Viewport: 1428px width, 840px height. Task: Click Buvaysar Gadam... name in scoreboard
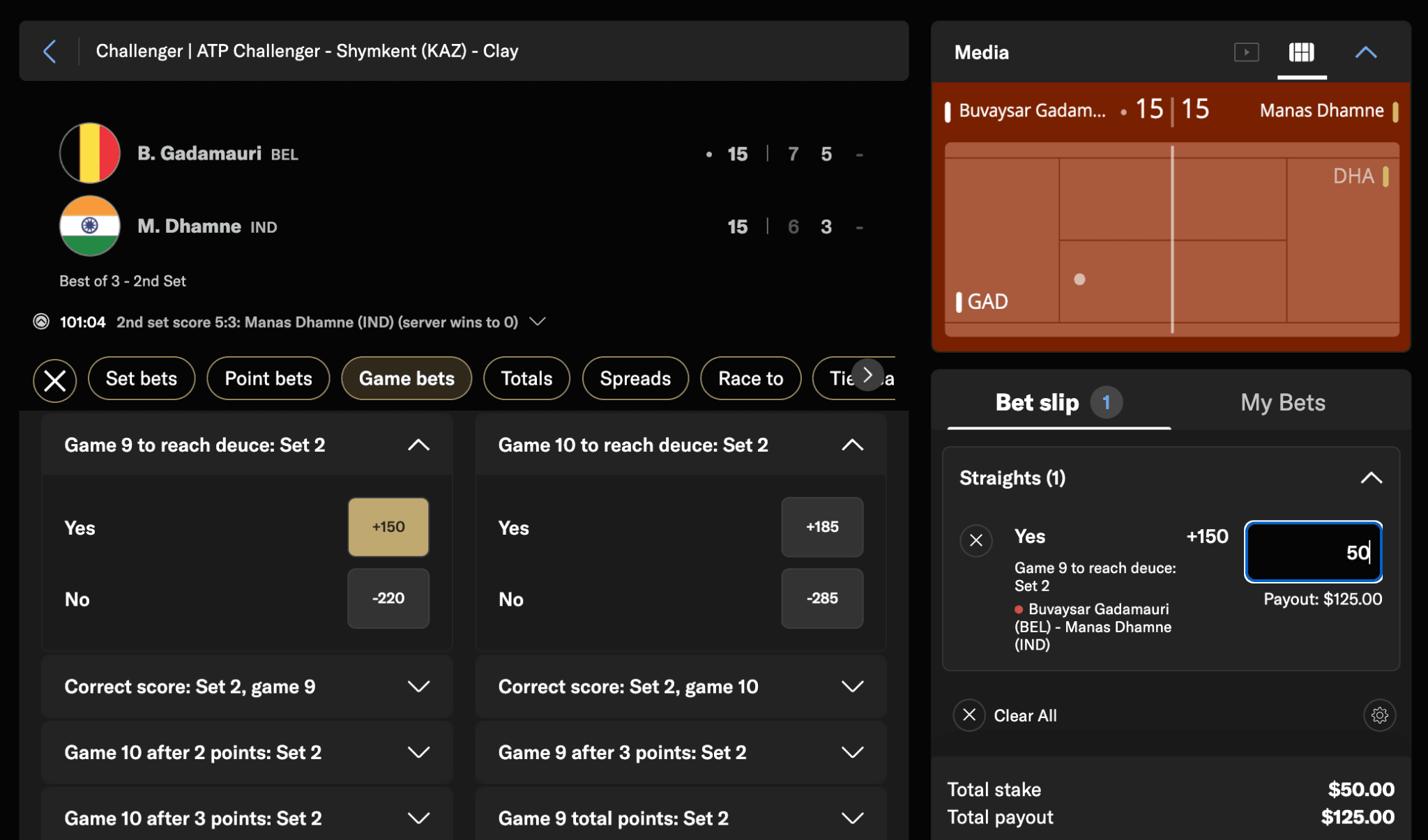[1032, 110]
